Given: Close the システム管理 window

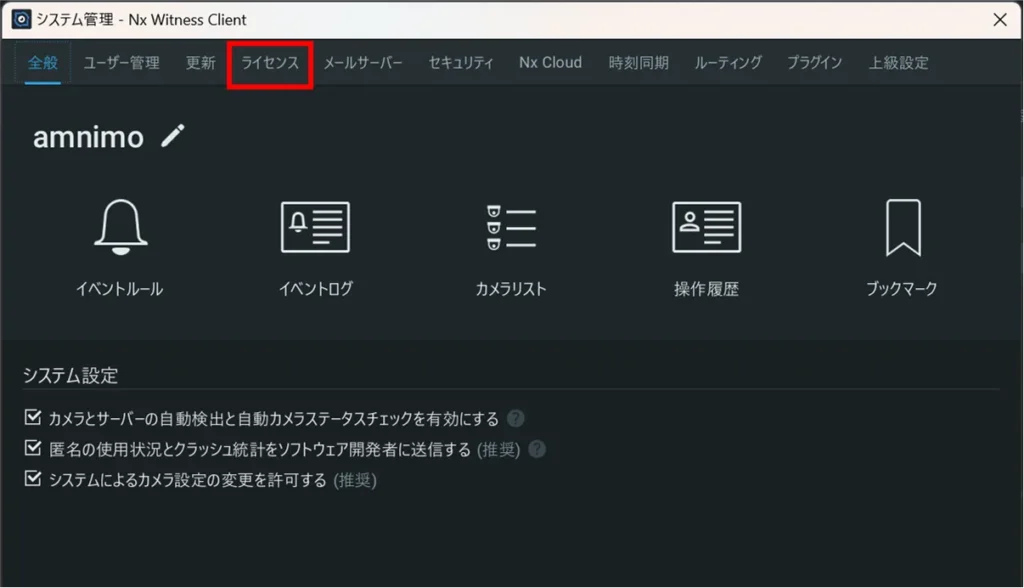Looking at the screenshot, I should click(x=999, y=19).
